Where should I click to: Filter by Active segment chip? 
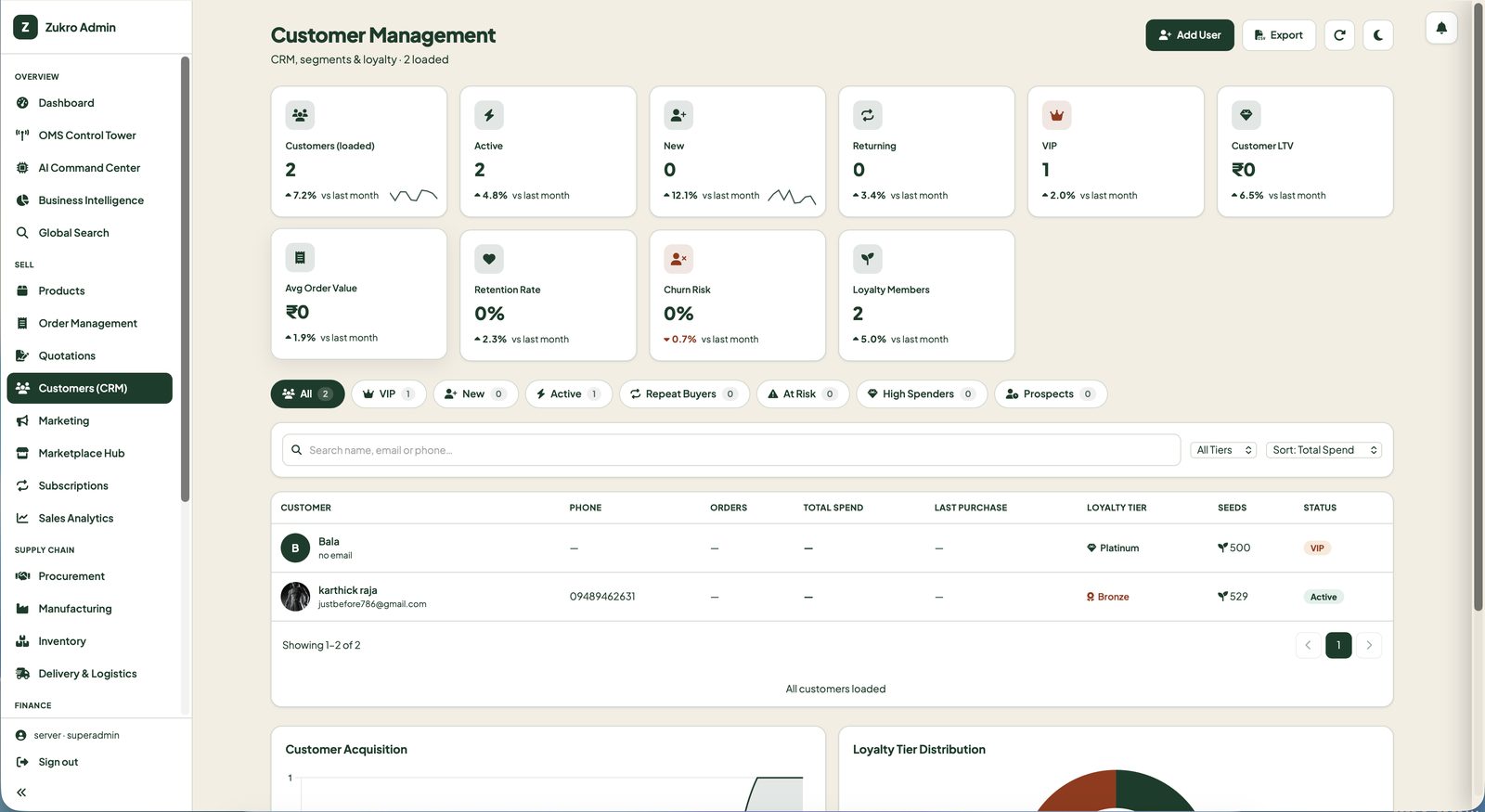[x=569, y=394]
